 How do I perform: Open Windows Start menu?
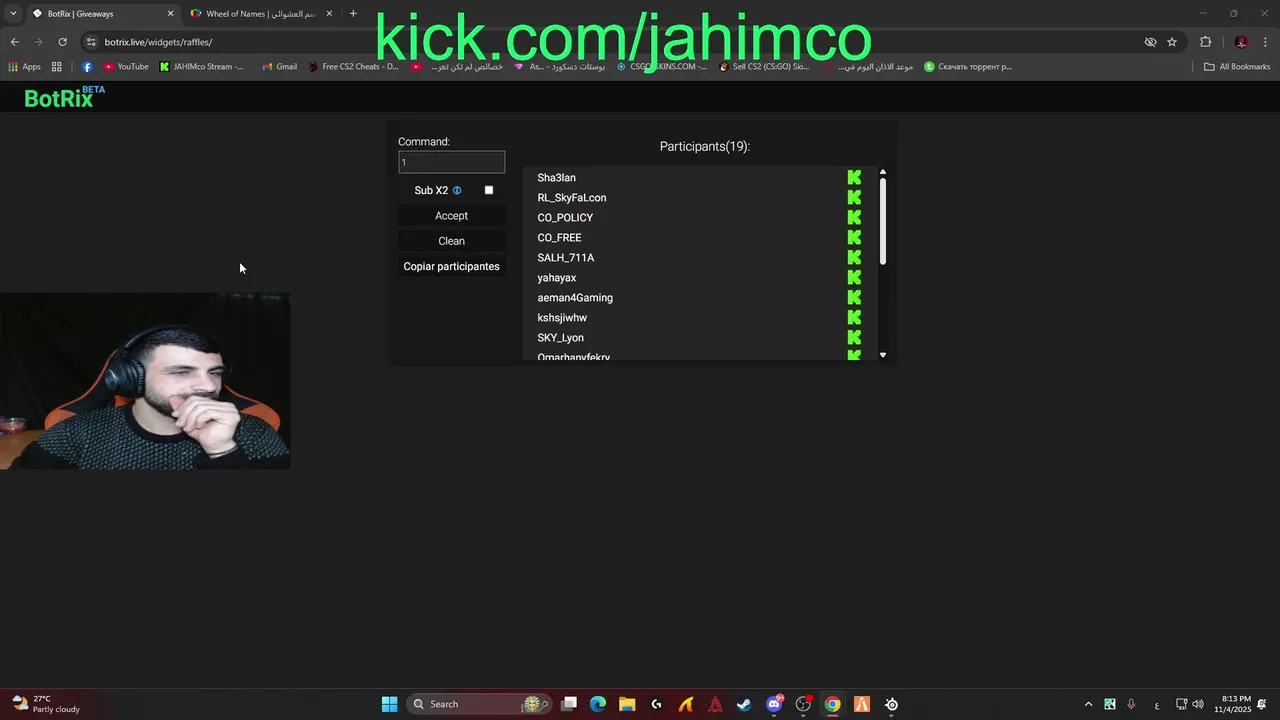tap(389, 704)
